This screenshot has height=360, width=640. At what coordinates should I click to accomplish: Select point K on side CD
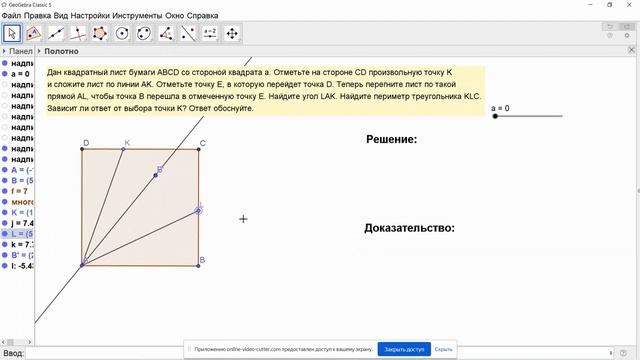[123, 149]
